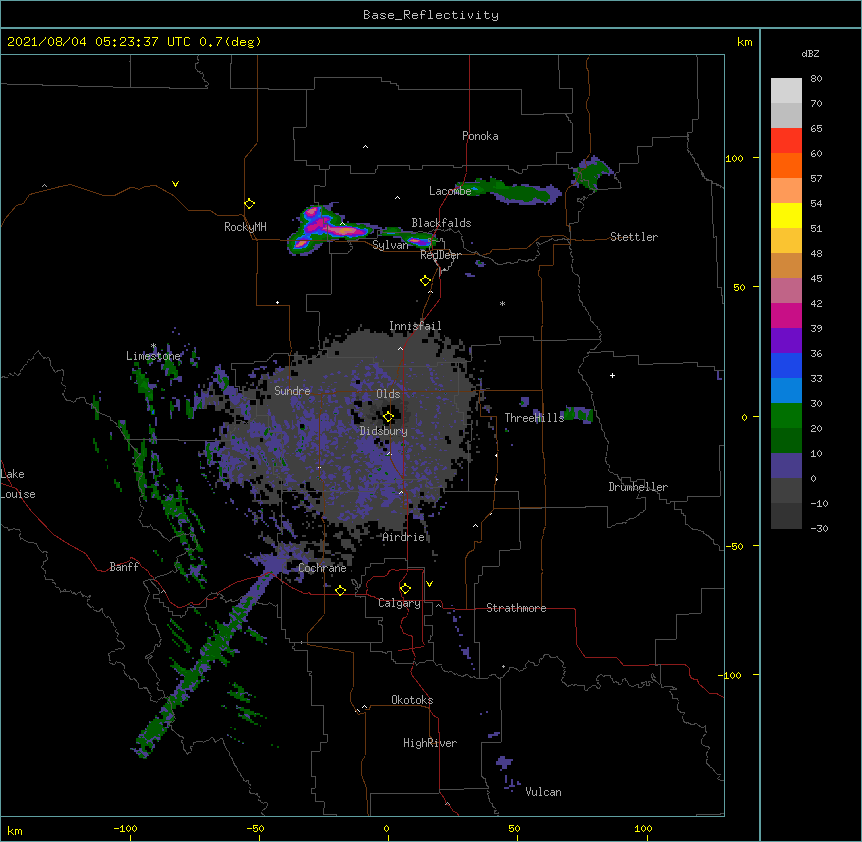Select the light blue 30-33 dBZ swatch
The height and width of the screenshot is (842, 862).
coord(786,390)
